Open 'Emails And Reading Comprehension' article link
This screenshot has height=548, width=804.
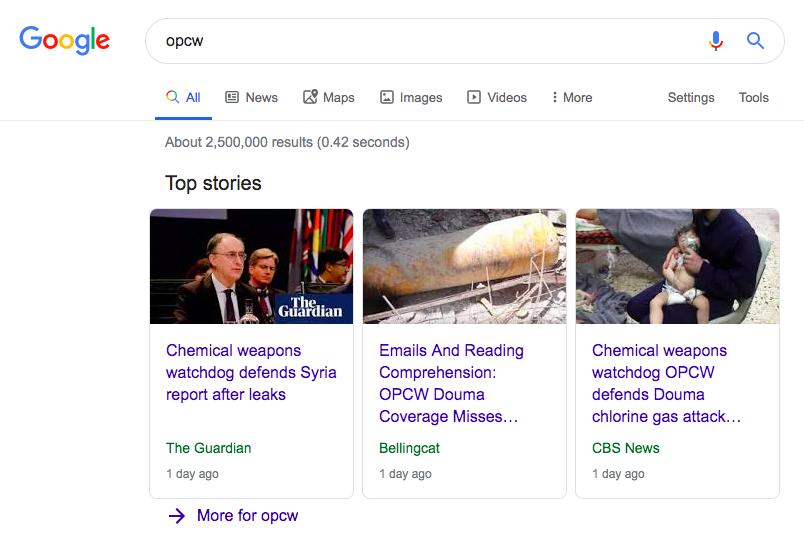tap(452, 383)
